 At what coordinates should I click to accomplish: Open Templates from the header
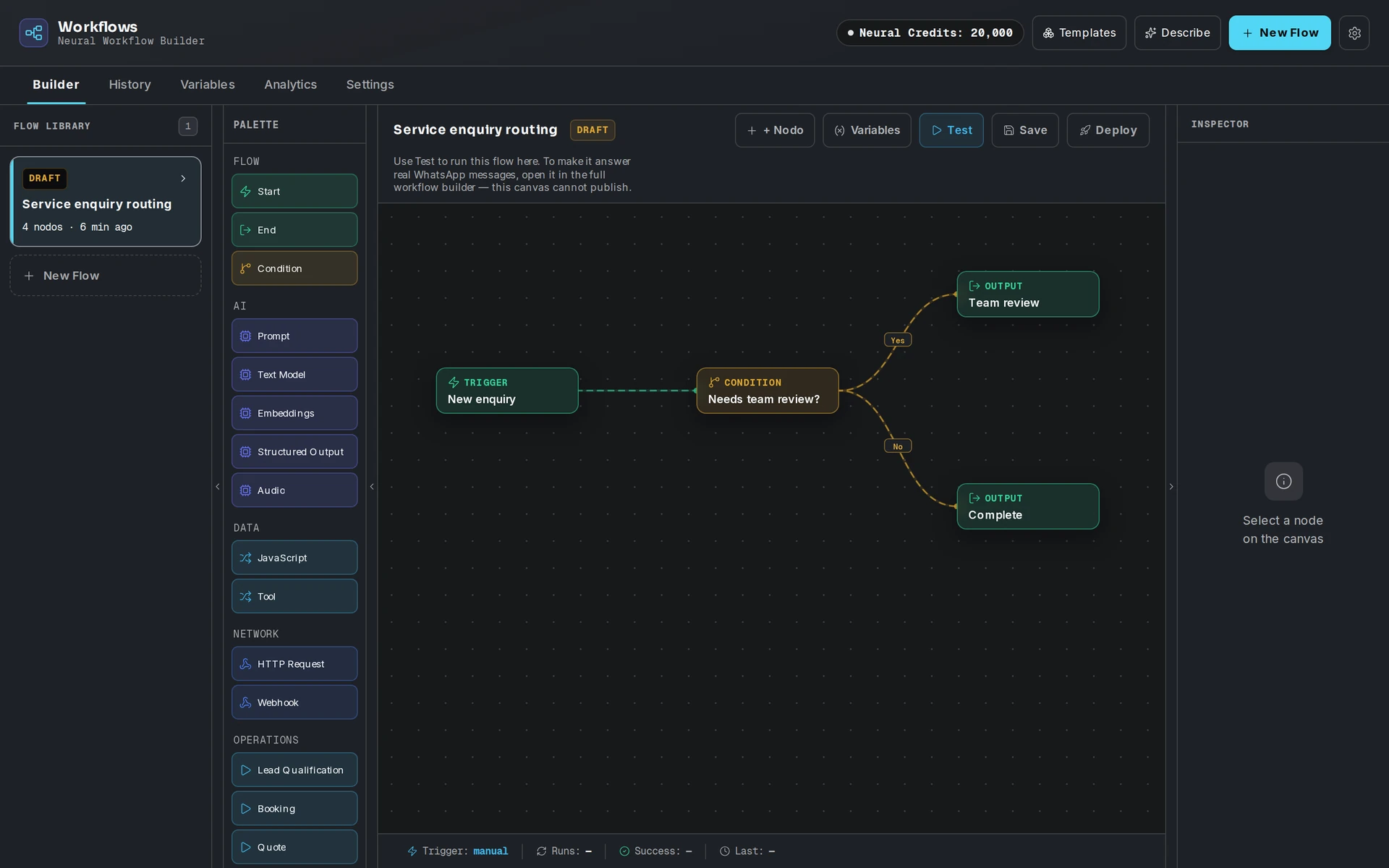(x=1079, y=33)
